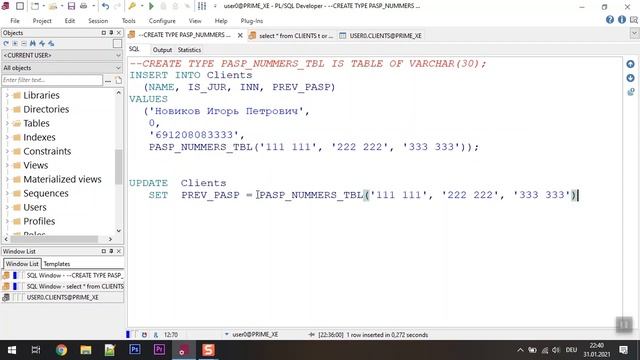This screenshot has height=360, width=640.
Task: Click the first lightning filter icon in Objects
Action: [42, 43]
